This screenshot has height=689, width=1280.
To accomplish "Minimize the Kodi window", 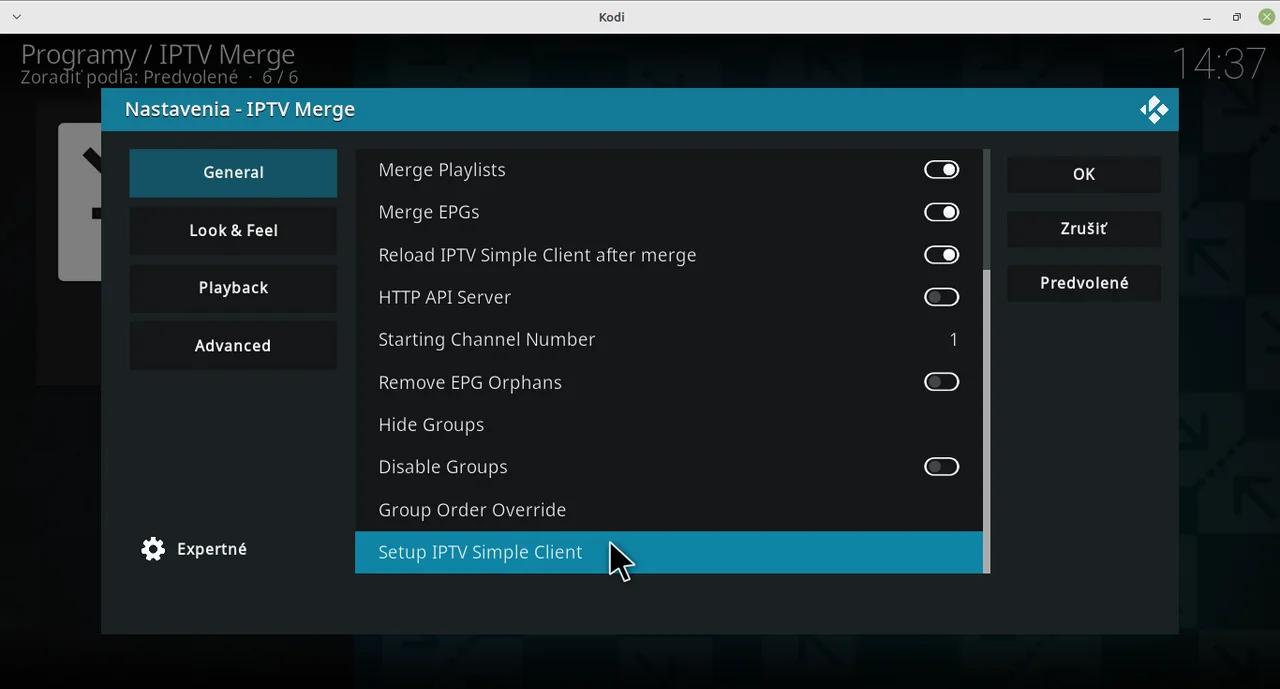I will [1208, 17].
